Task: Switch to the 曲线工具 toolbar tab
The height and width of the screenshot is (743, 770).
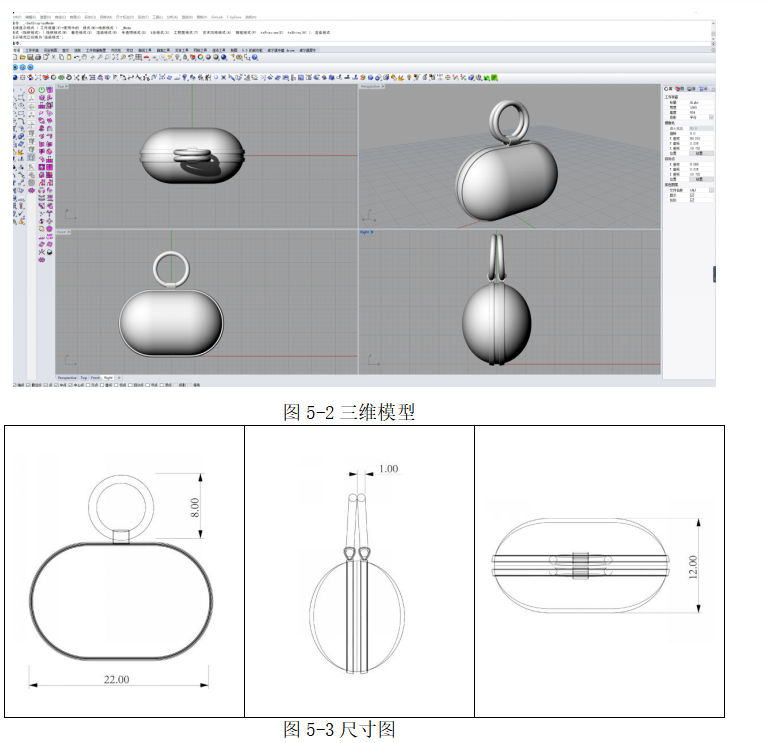Action: [x=145, y=50]
